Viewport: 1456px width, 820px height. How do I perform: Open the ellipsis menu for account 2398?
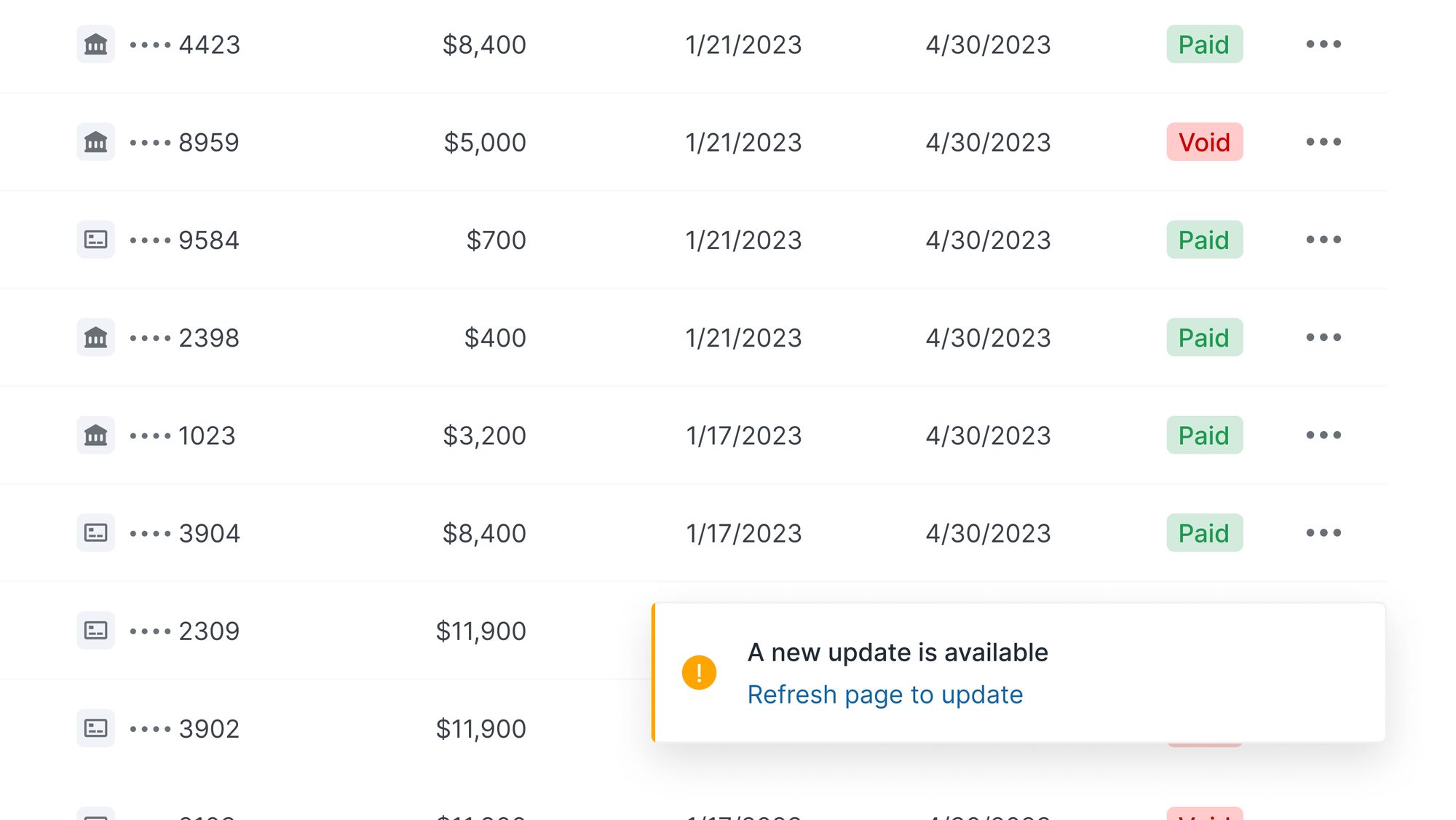(x=1324, y=337)
